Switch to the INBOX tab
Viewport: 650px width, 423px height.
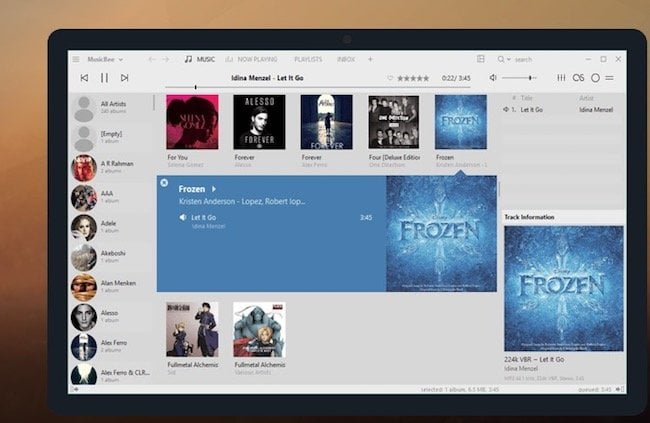tap(346, 59)
